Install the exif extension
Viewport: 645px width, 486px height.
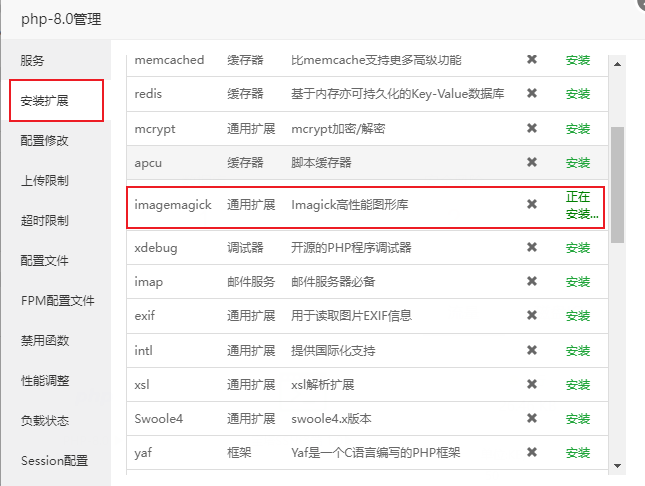point(578,316)
